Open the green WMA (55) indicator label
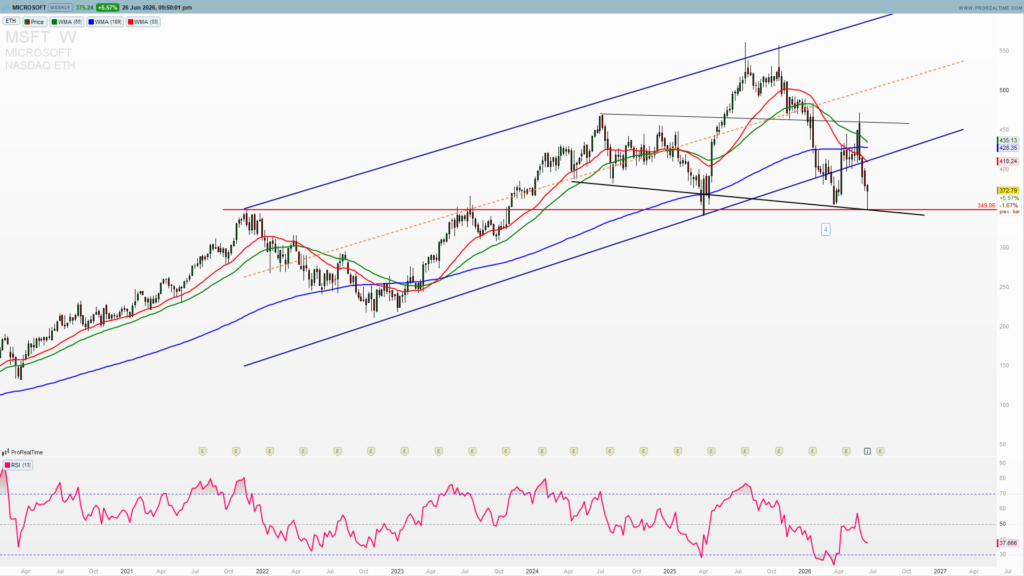Screen dimensions: 1024x576 (x=67, y=22)
